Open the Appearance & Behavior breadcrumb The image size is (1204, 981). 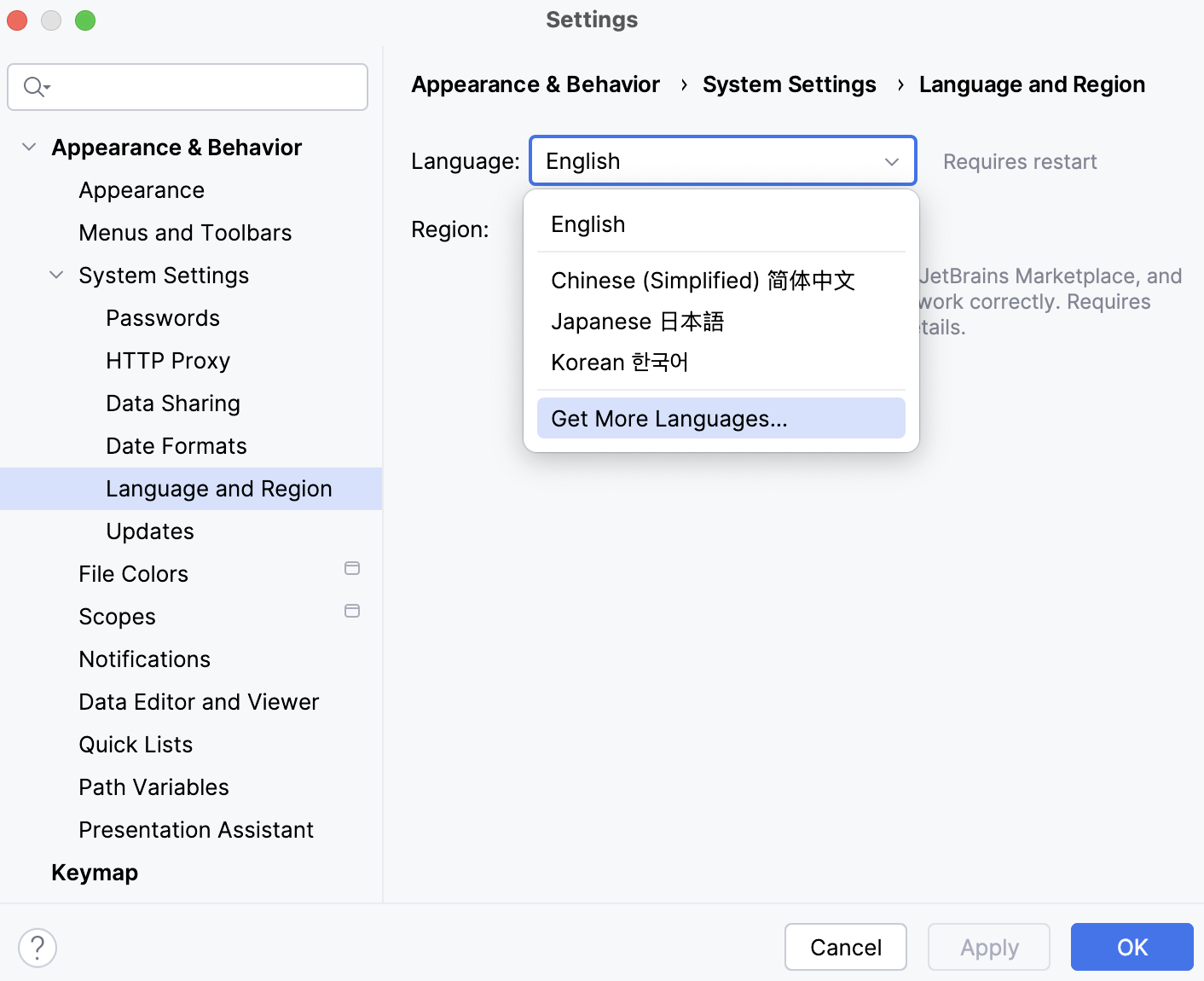tap(535, 84)
